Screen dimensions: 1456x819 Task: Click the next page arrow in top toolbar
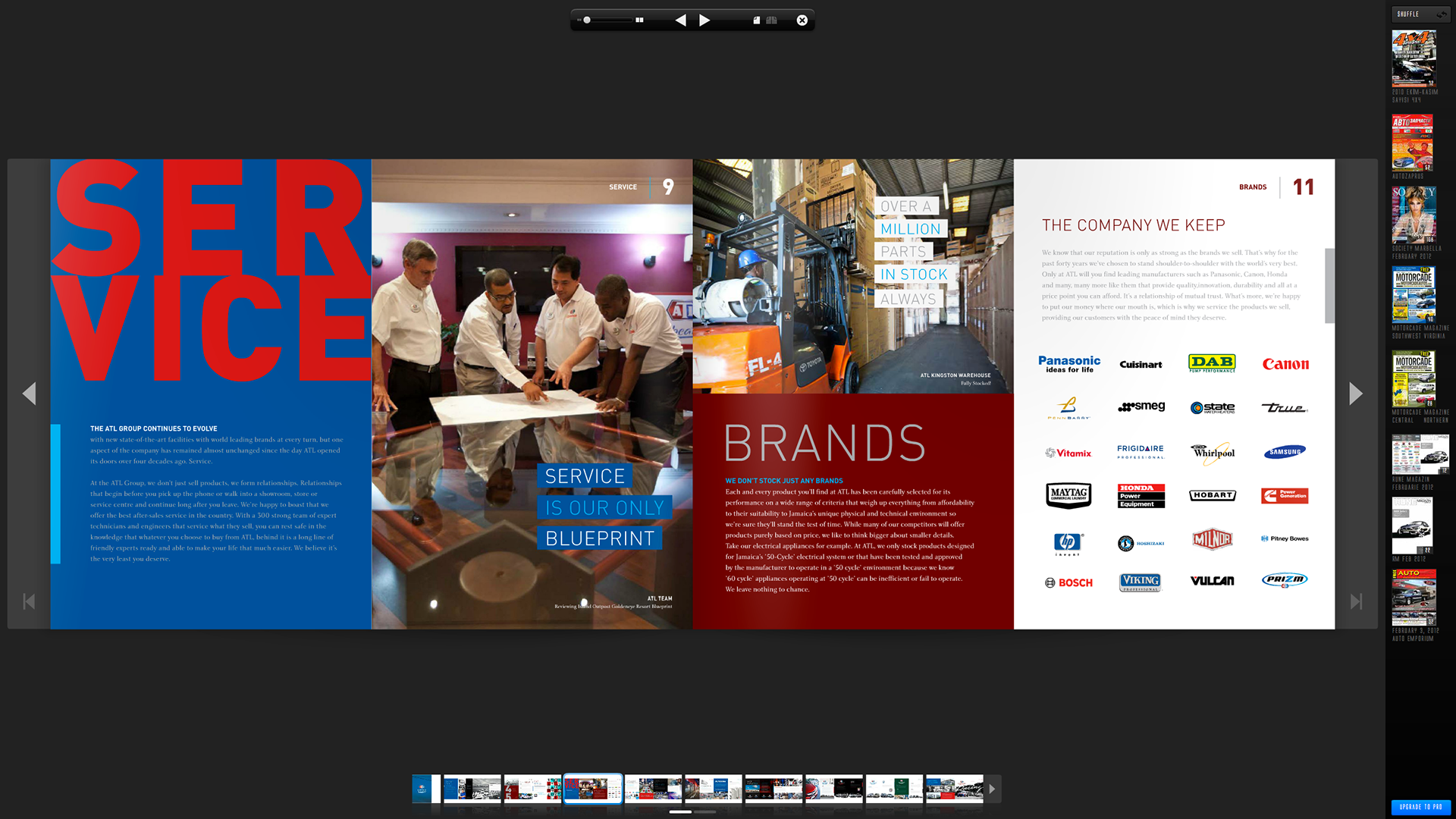coord(704,20)
